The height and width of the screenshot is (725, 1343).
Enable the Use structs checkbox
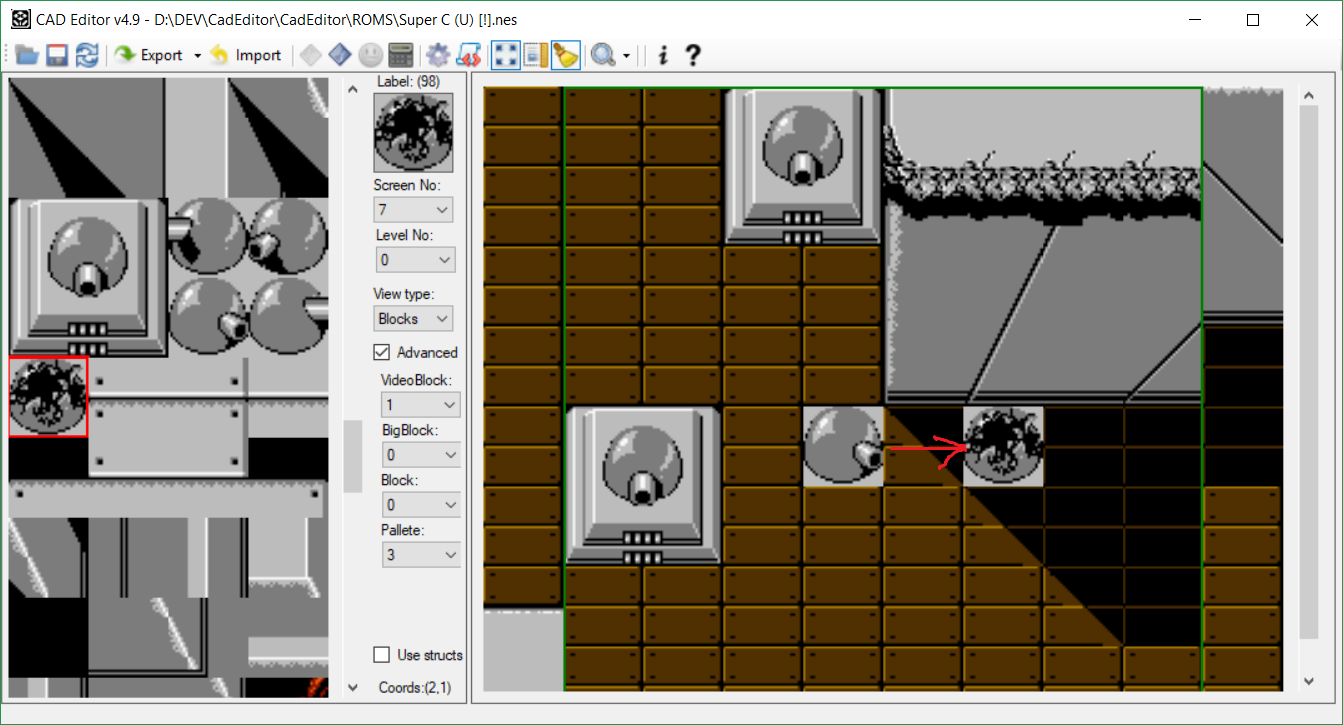pyautogui.click(x=381, y=655)
